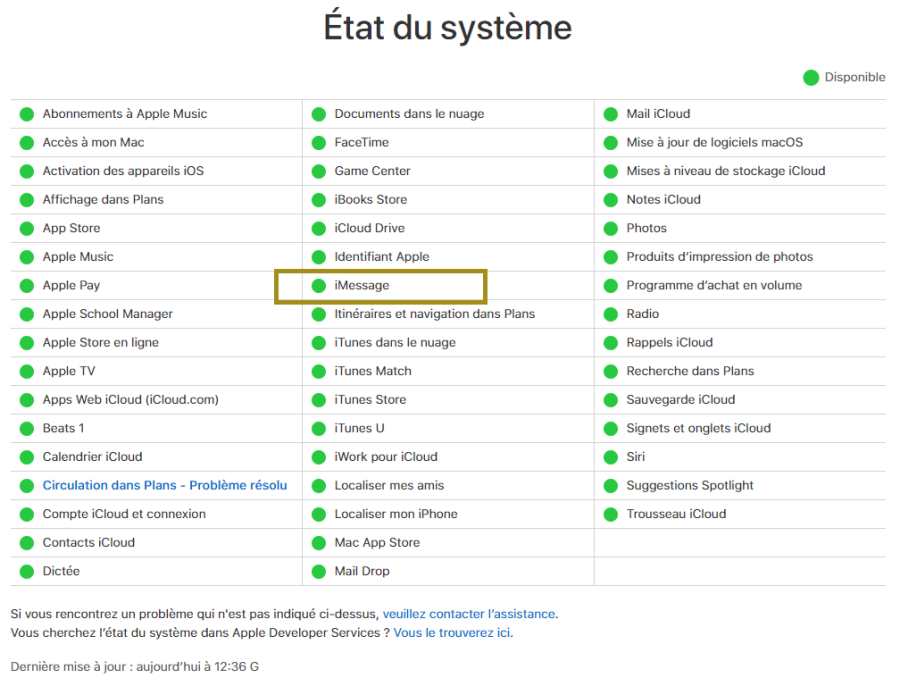
Task: Click the Programme d'achat en volume label
Action: point(714,285)
